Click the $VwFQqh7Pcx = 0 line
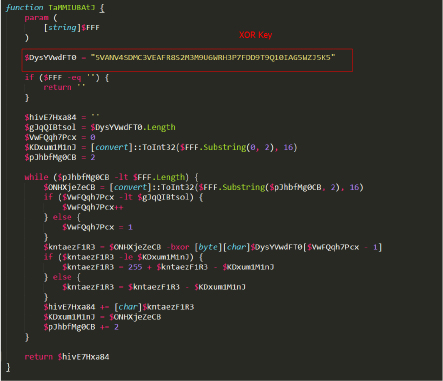 click(x=60, y=137)
